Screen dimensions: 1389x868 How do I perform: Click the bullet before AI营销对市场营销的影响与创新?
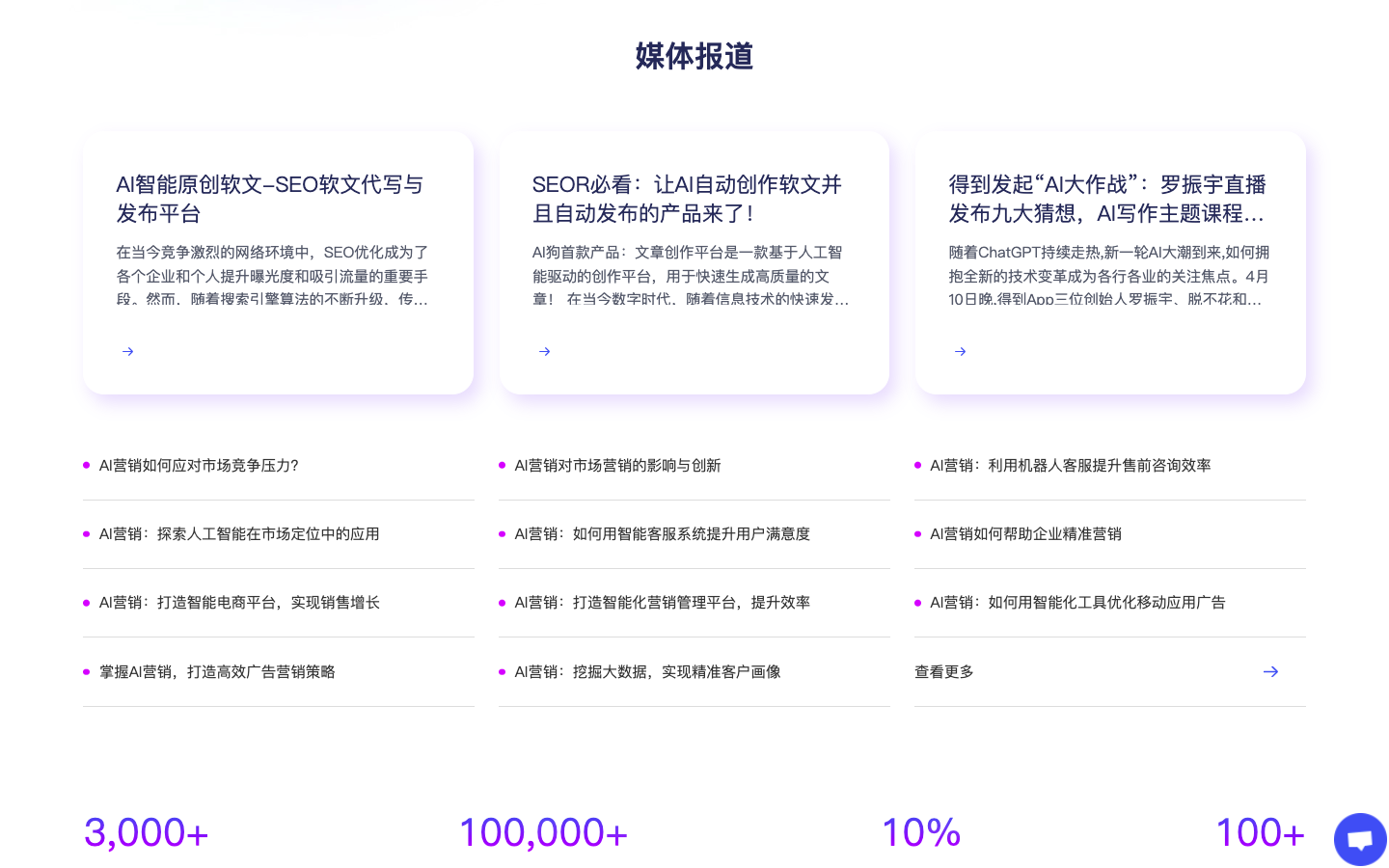(x=501, y=464)
